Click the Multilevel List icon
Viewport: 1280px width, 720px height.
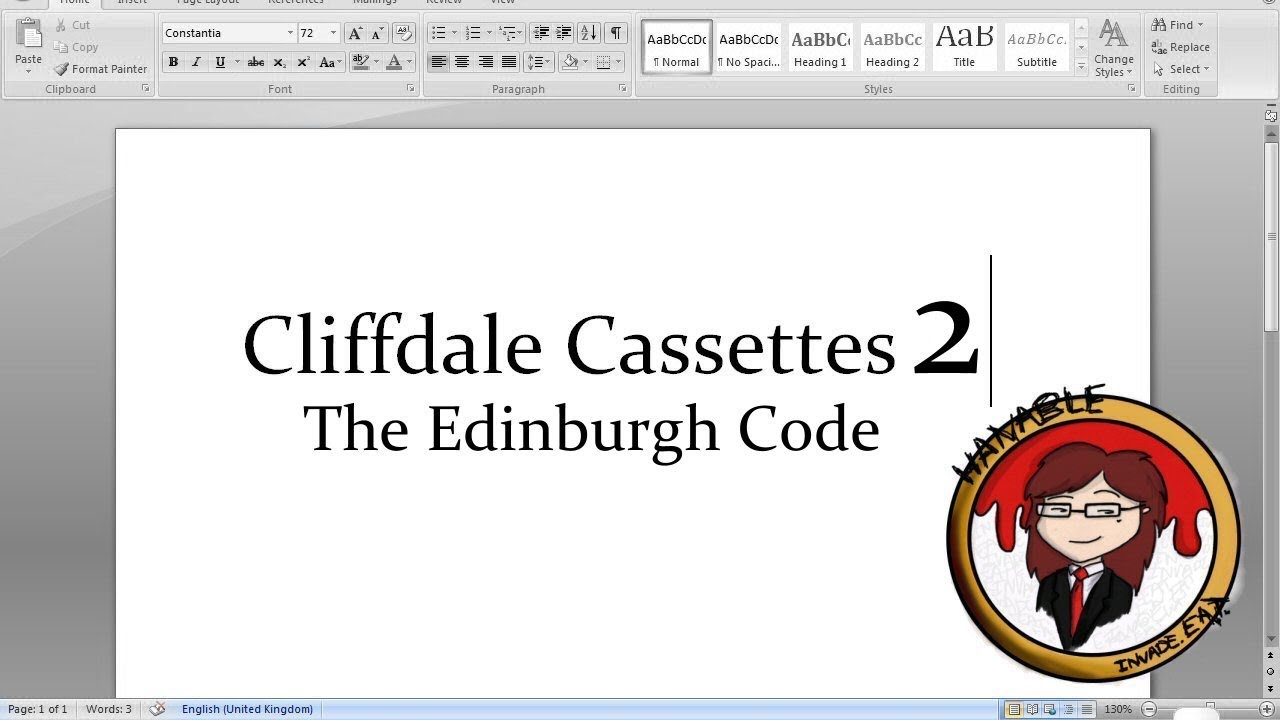click(510, 33)
